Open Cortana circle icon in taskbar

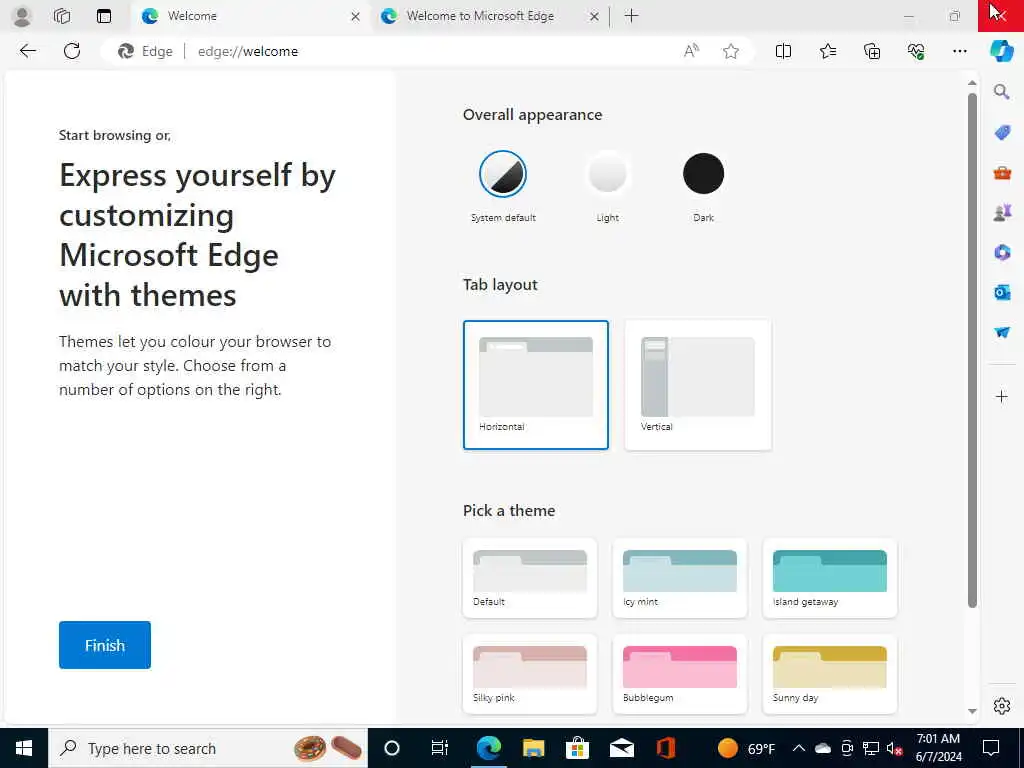392,748
